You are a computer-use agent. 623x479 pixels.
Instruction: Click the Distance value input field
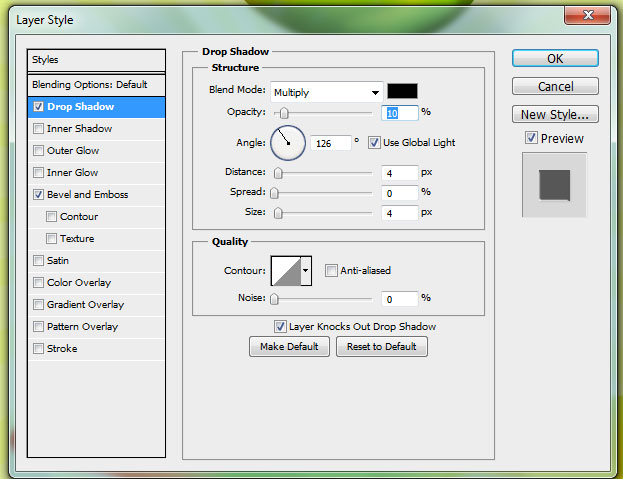[399, 172]
